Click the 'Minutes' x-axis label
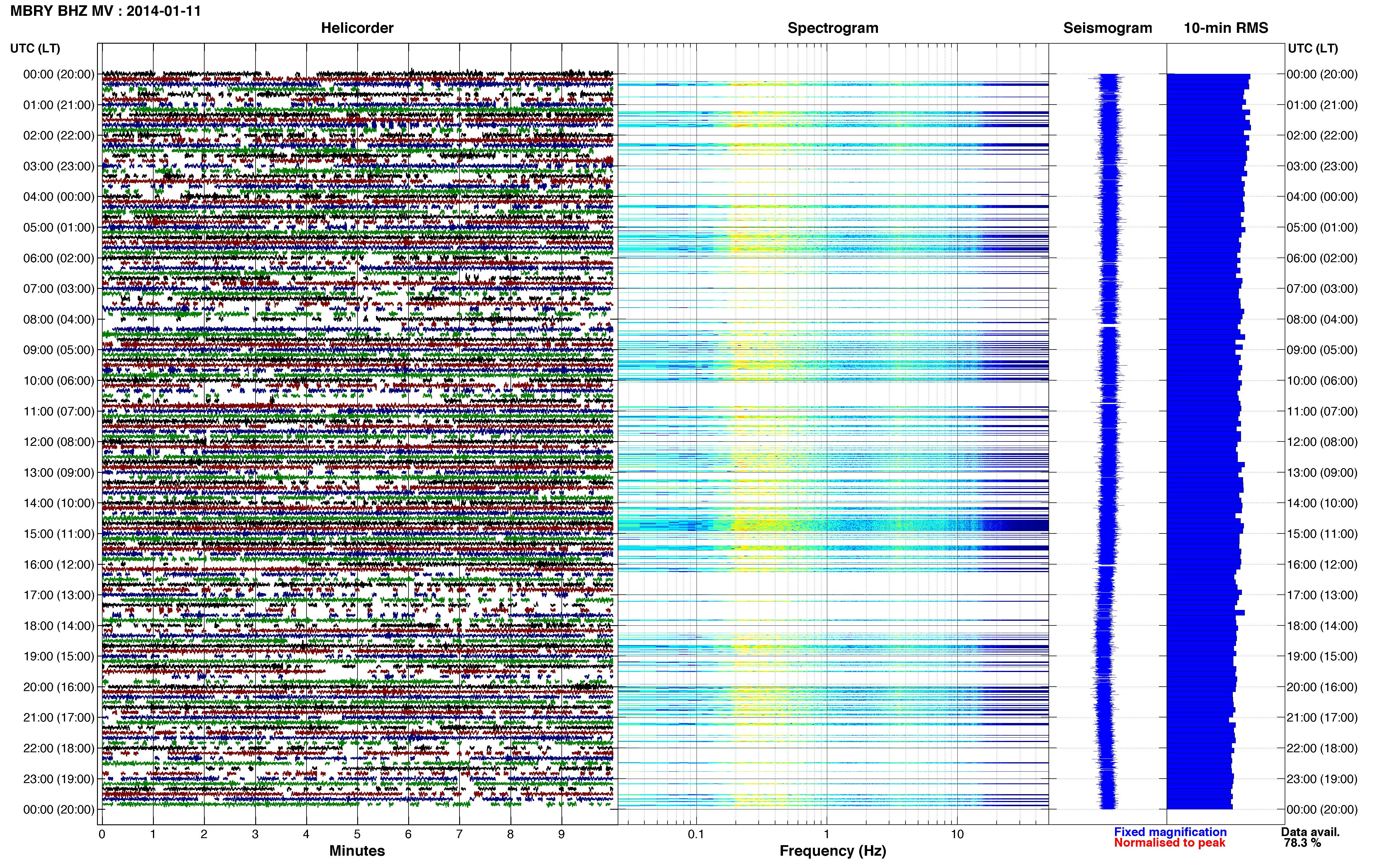The image size is (1389, 868). pyautogui.click(x=357, y=851)
